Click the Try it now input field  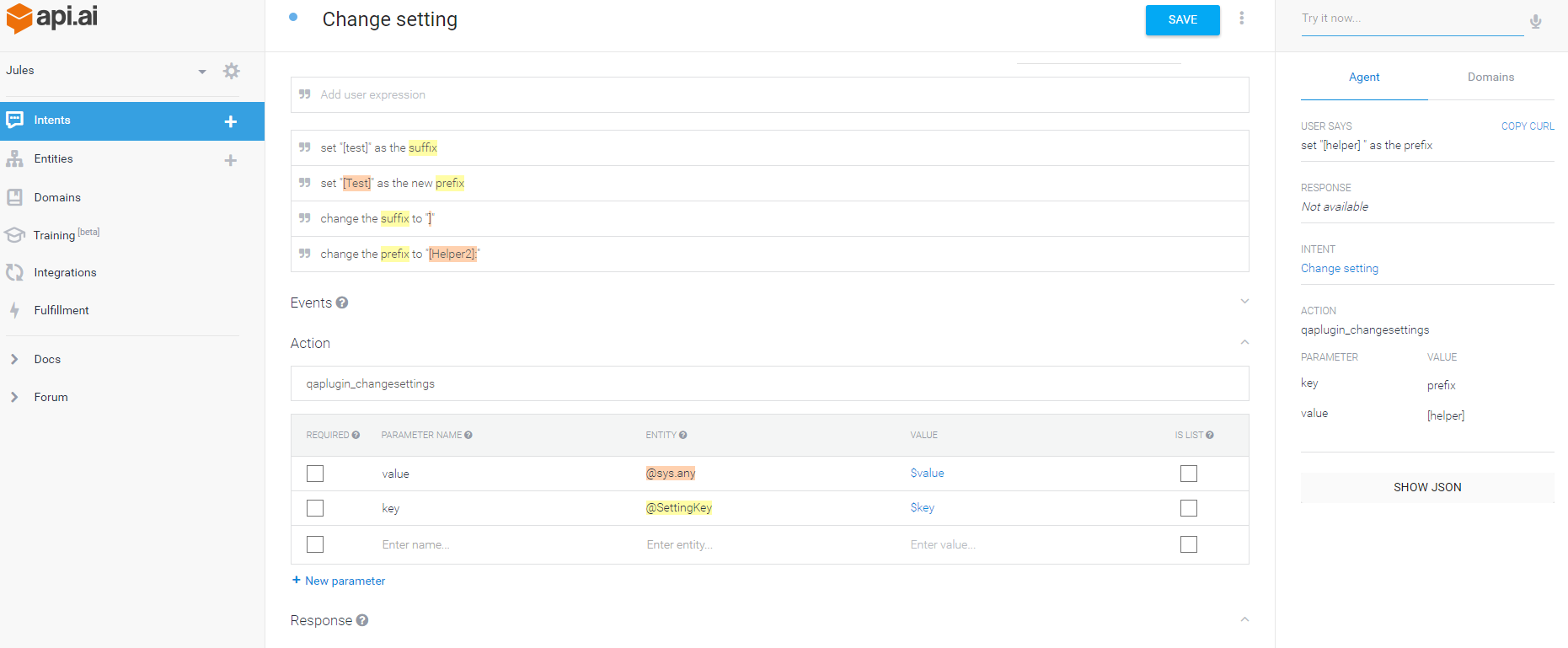tap(1412, 19)
